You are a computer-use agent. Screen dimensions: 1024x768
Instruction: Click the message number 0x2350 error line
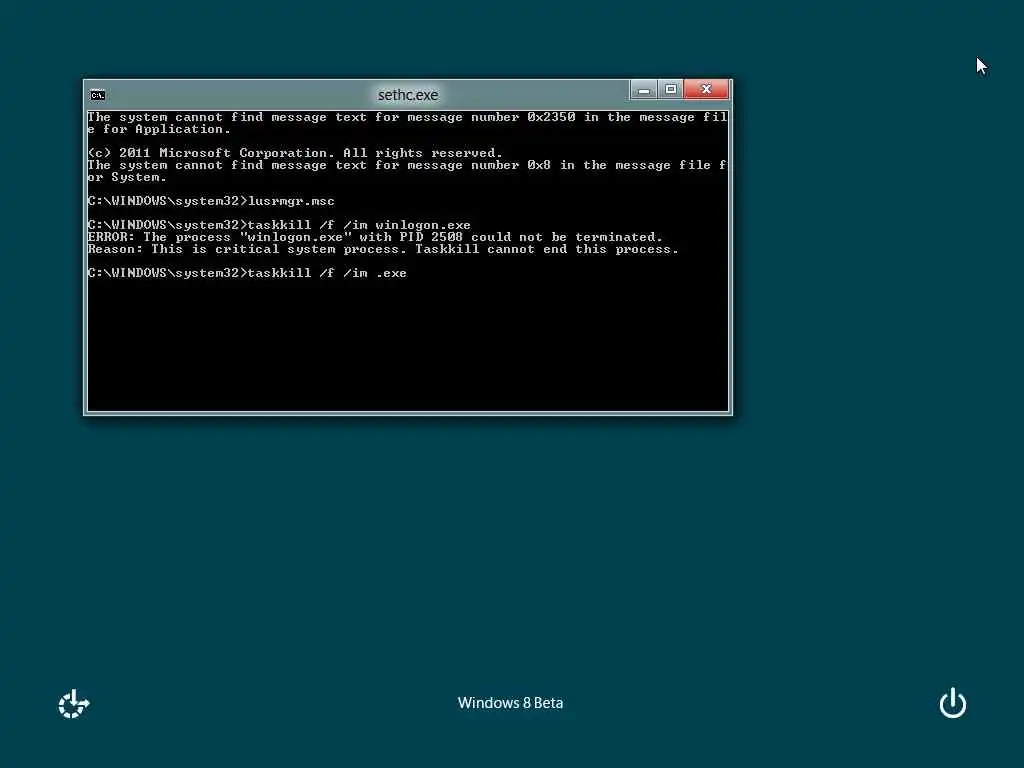point(408,123)
